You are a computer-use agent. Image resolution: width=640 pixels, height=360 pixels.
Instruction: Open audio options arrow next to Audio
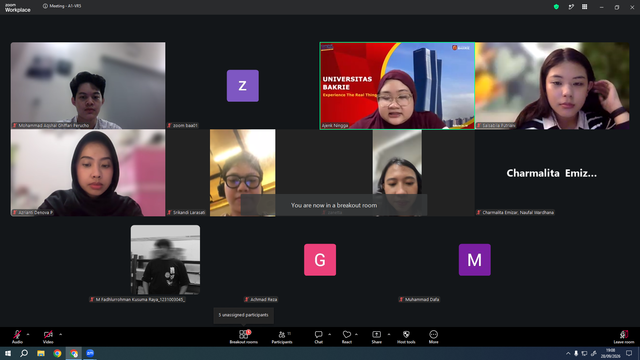pyautogui.click(x=28, y=334)
